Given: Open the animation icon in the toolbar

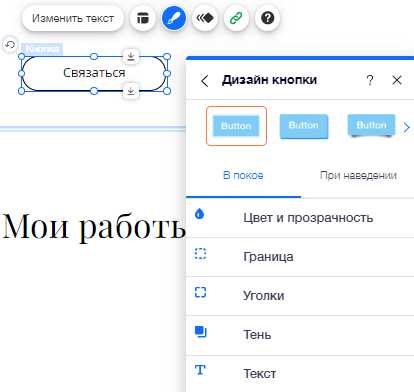Looking at the screenshot, I should 205,18.
